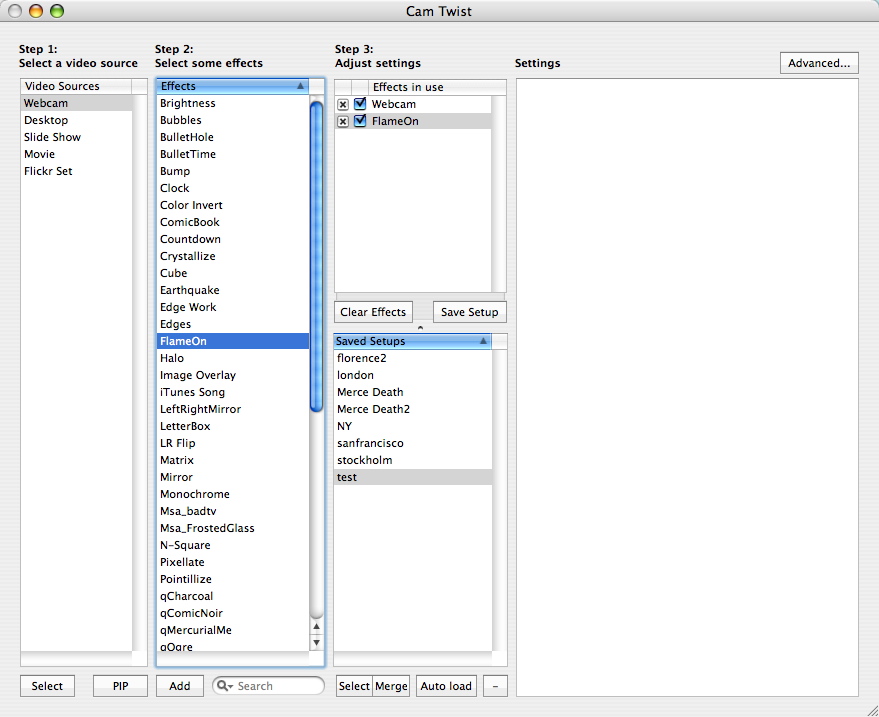Sort the Effects list via header arrow
Screen dimensions: 879x717
pyautogui.click(x=300, y=86)
